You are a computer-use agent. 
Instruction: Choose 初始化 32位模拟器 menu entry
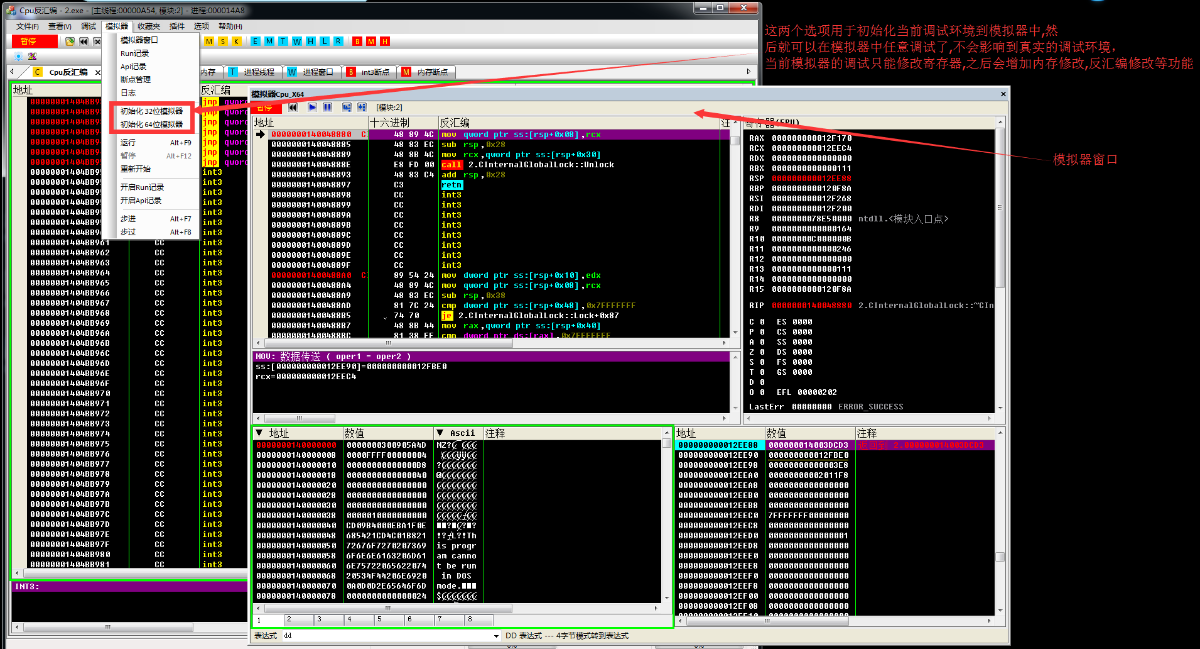click(x=152, y=111)
